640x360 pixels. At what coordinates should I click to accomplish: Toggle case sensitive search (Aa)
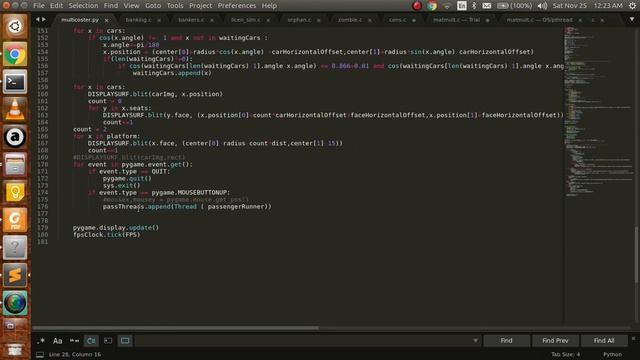(58, 340)
